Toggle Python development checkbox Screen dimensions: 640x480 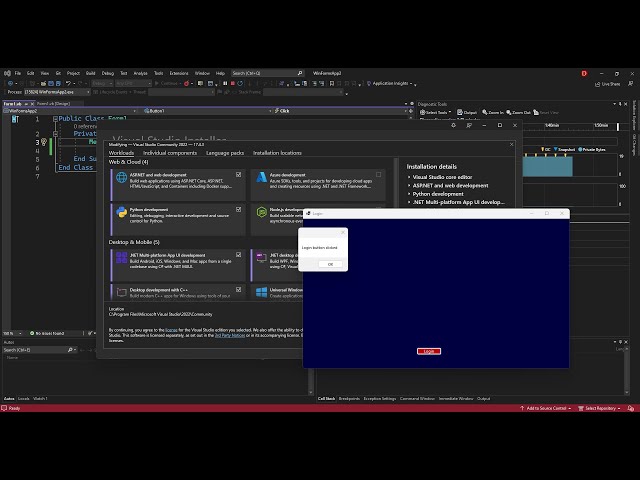coord(238,209)
